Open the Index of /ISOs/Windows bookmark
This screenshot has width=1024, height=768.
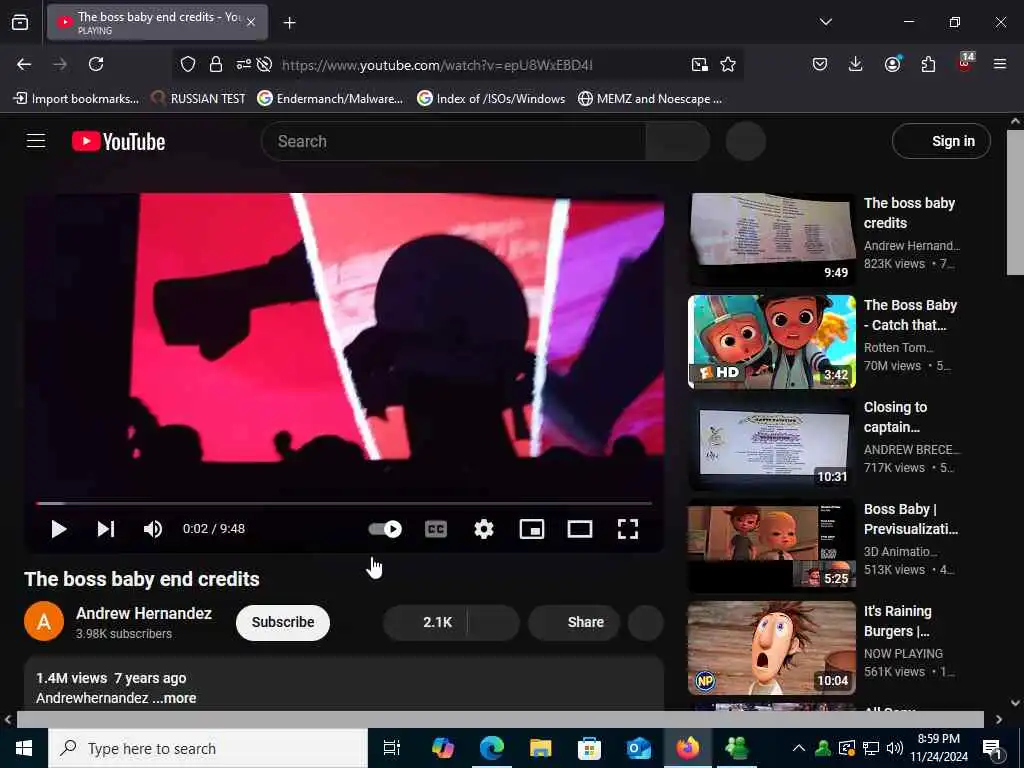tap(491, 99)
